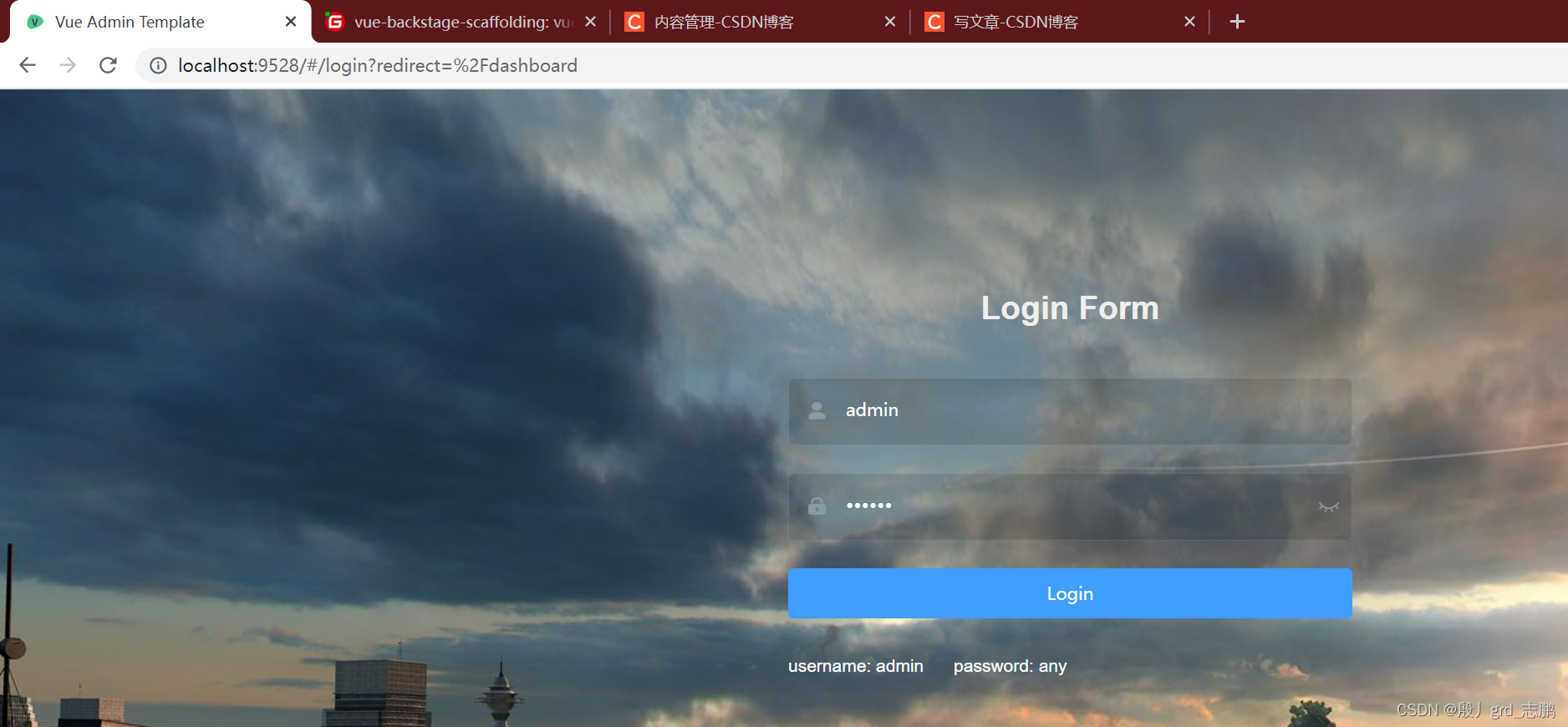Image resolution: width=1568 pixels, height=727 pixels.
Task: Click the Vue favicon on first tab
Action: [35, 22]
